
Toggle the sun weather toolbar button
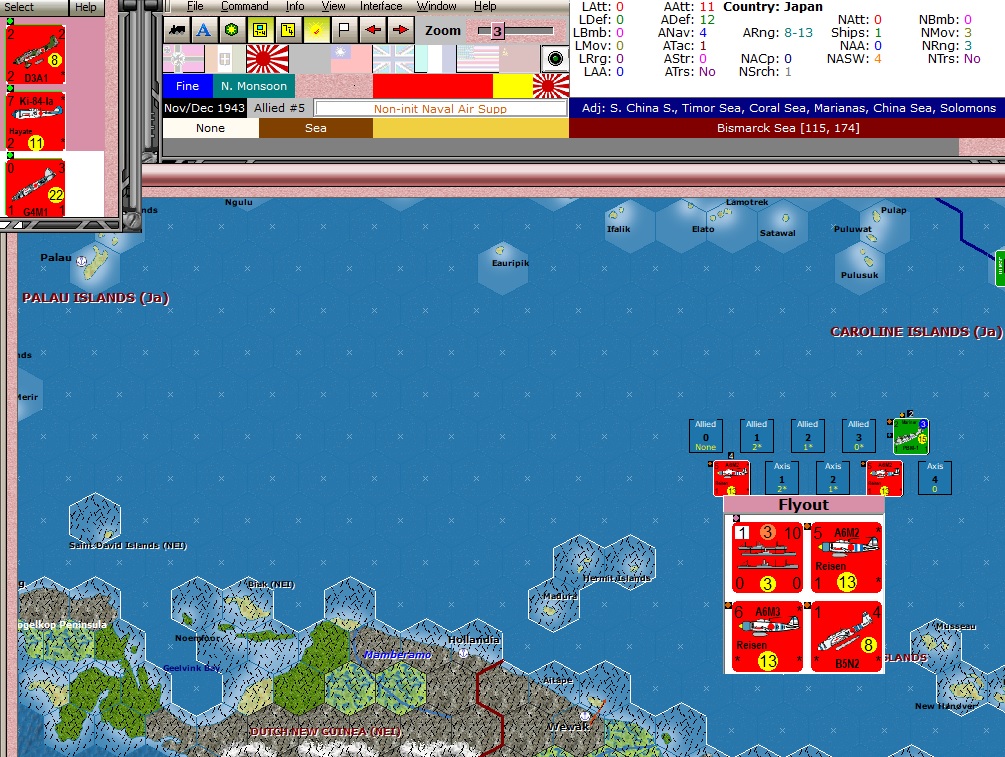tap(316, 30)
